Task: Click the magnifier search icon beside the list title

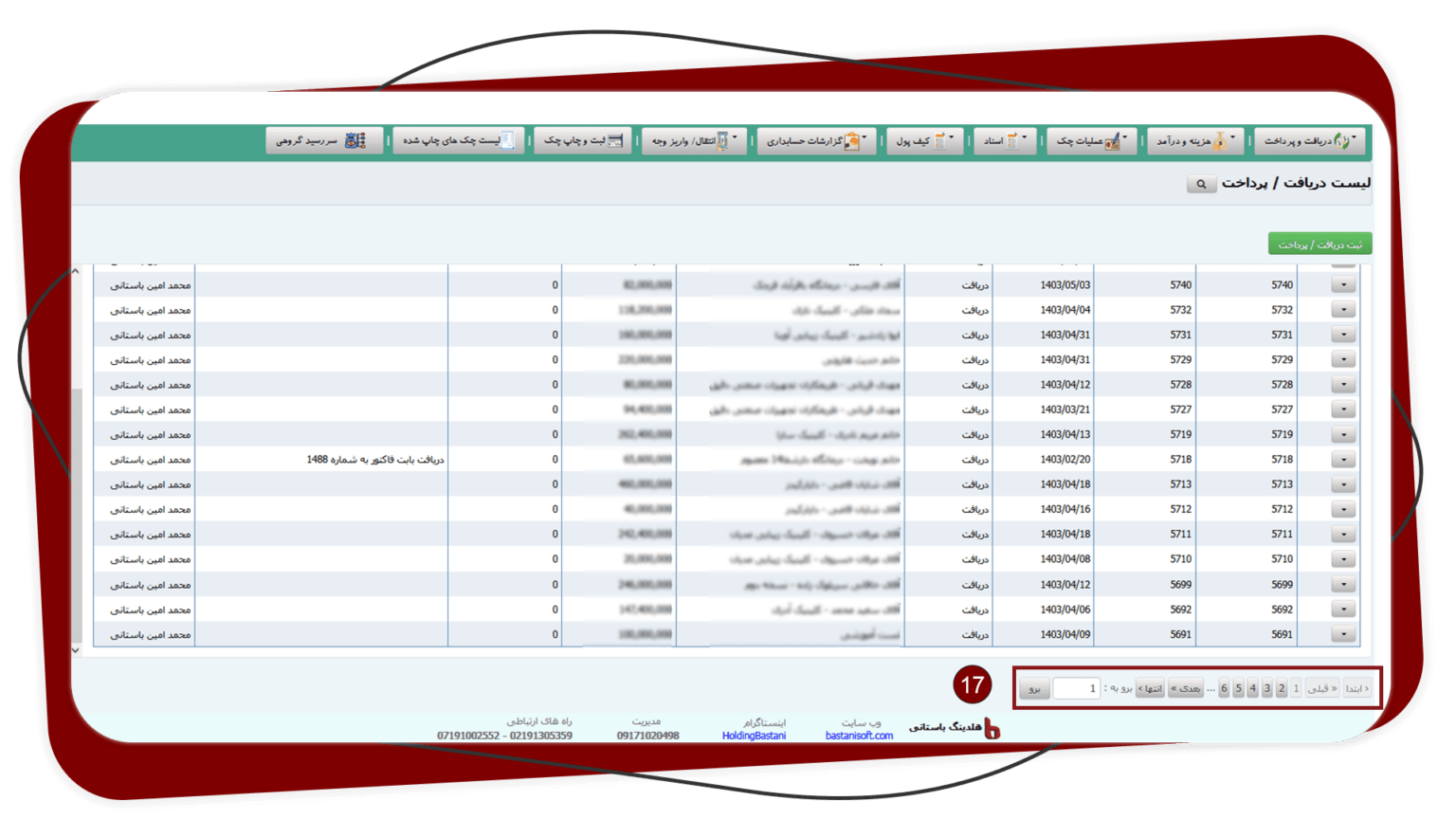Action: (1201, 184)
